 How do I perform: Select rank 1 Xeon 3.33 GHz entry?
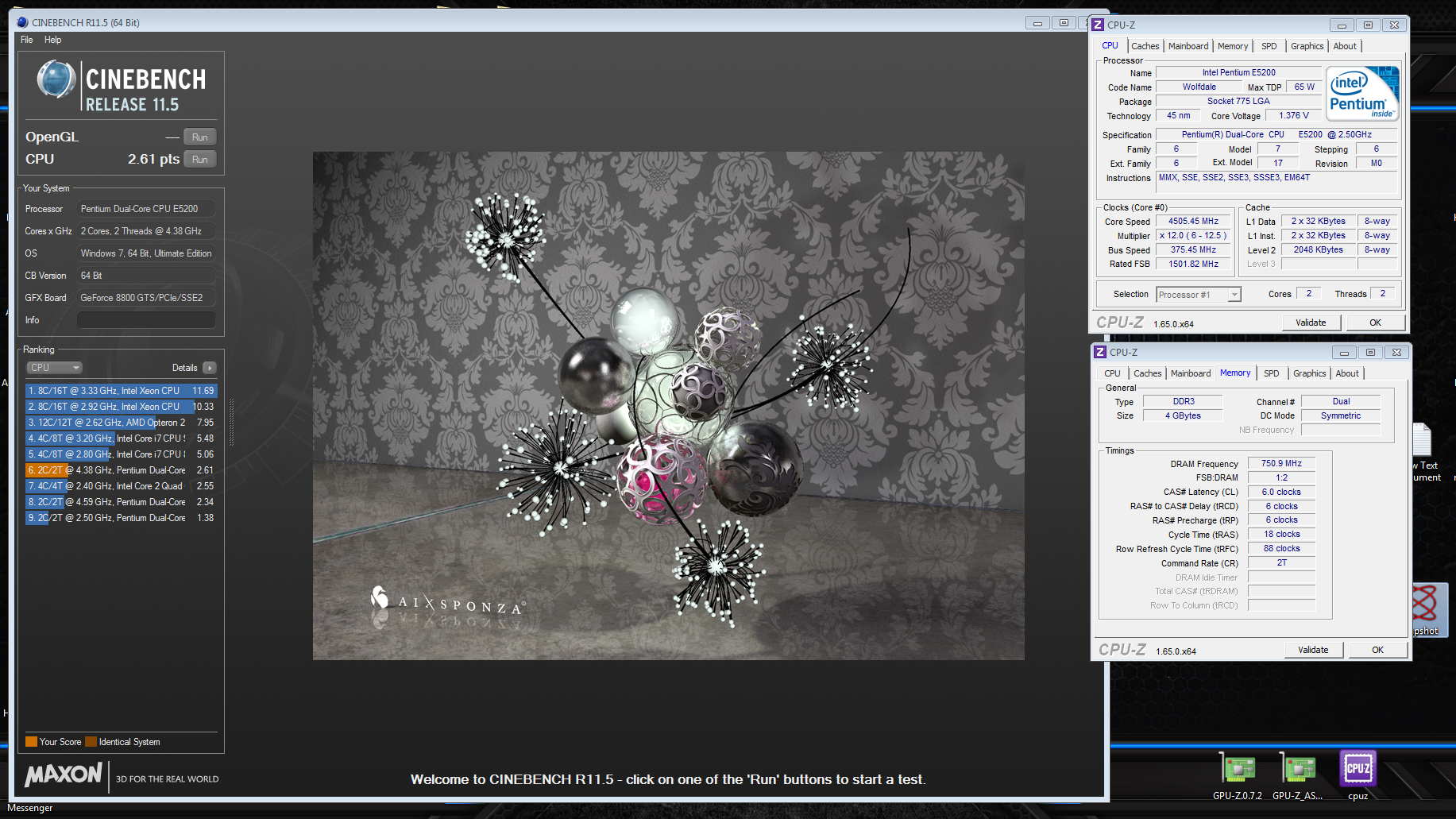pyautogui.click(x=121, y=391)
